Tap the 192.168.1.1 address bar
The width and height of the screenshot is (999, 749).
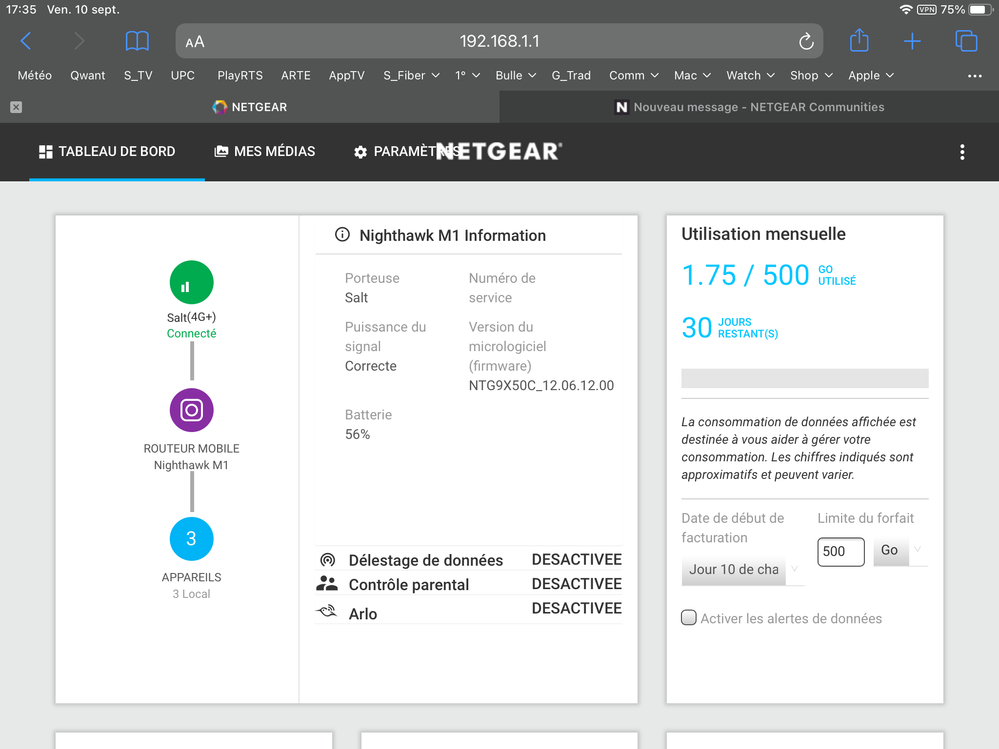(500, 41)
